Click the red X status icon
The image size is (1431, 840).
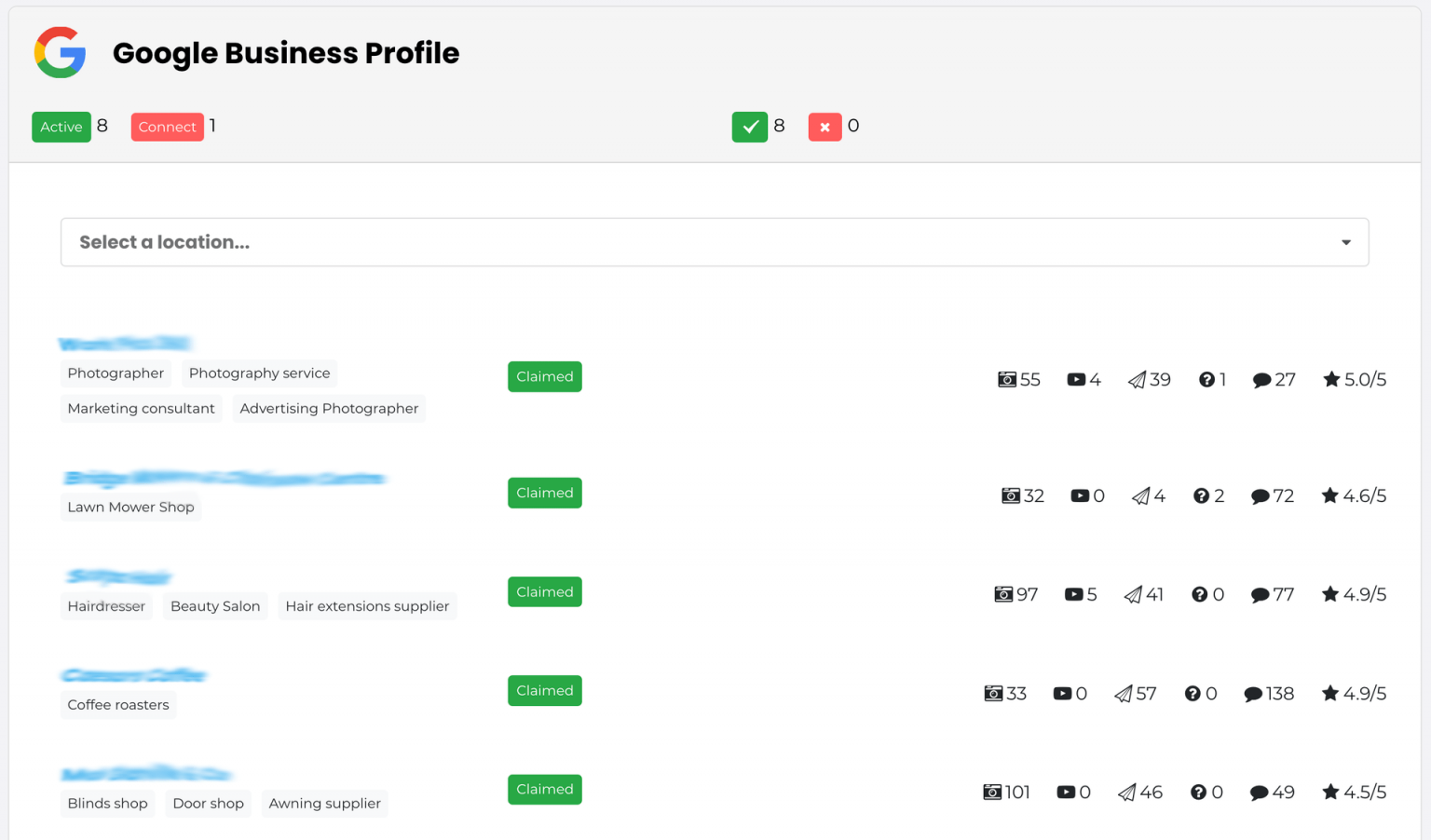pos(825,126)
